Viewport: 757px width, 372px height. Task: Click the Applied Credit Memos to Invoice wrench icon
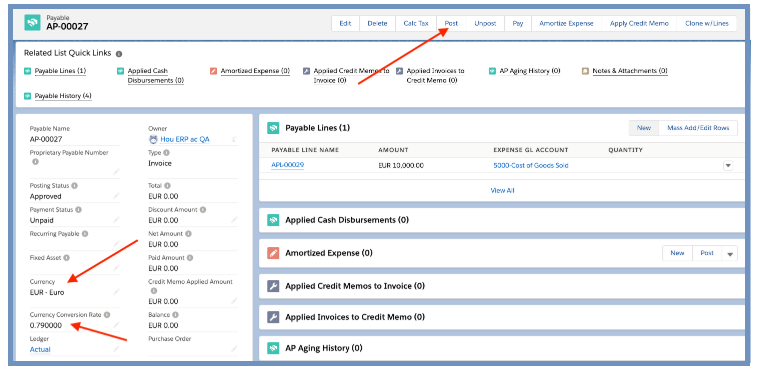(273, 286)
